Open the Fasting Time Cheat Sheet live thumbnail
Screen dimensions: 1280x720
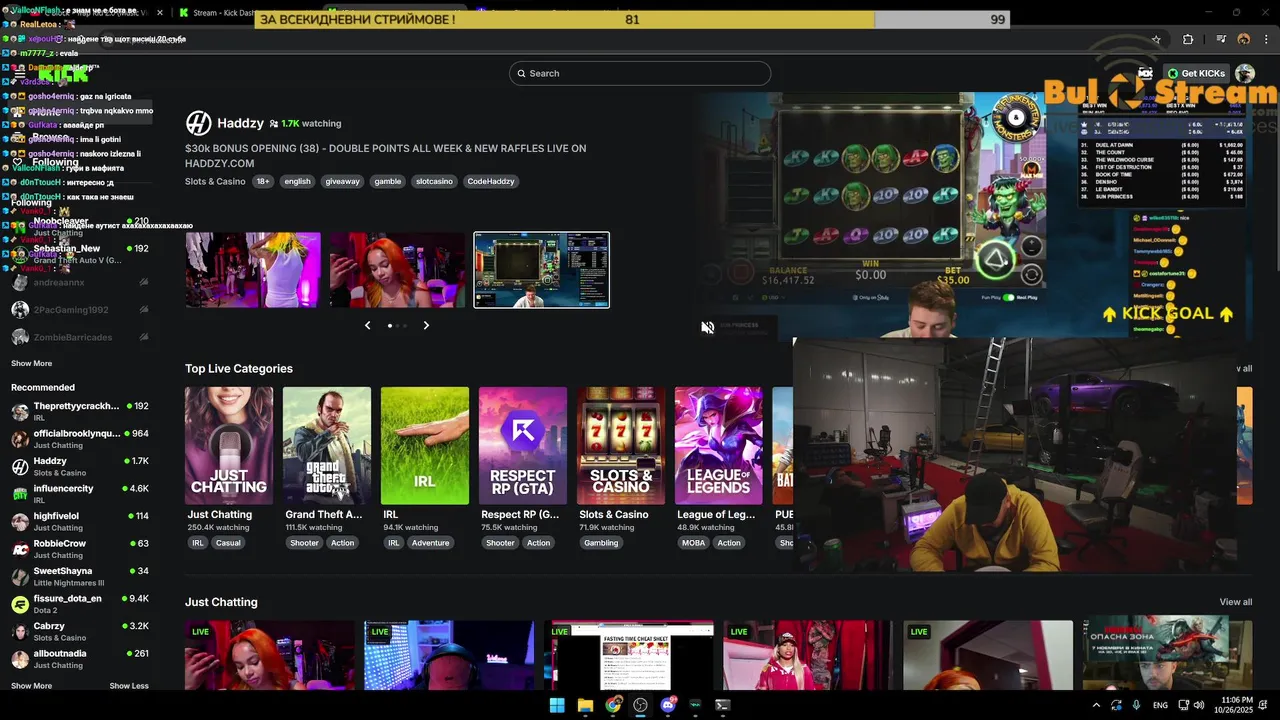633,655
